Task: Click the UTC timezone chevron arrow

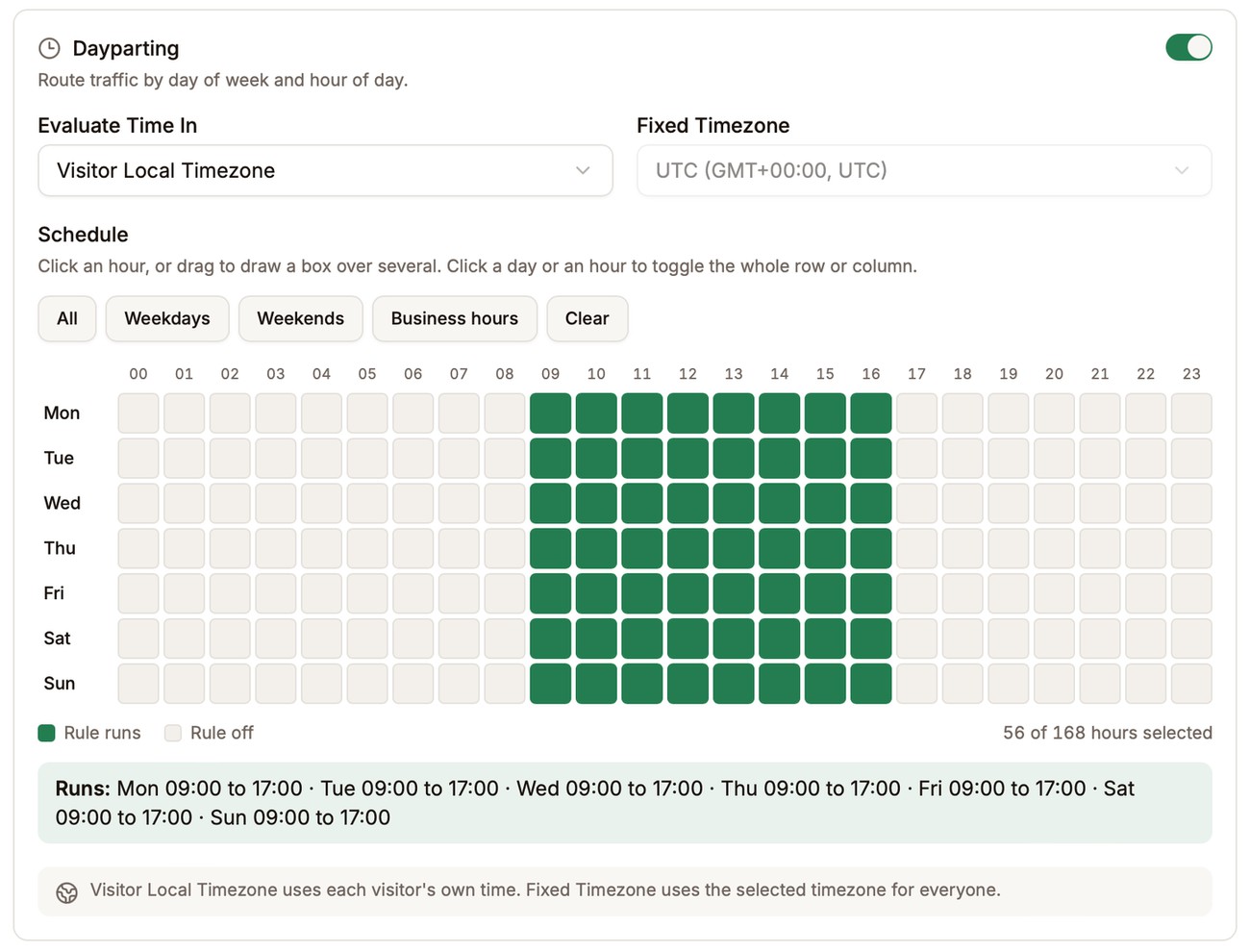Action: (x=1182, y=170)
